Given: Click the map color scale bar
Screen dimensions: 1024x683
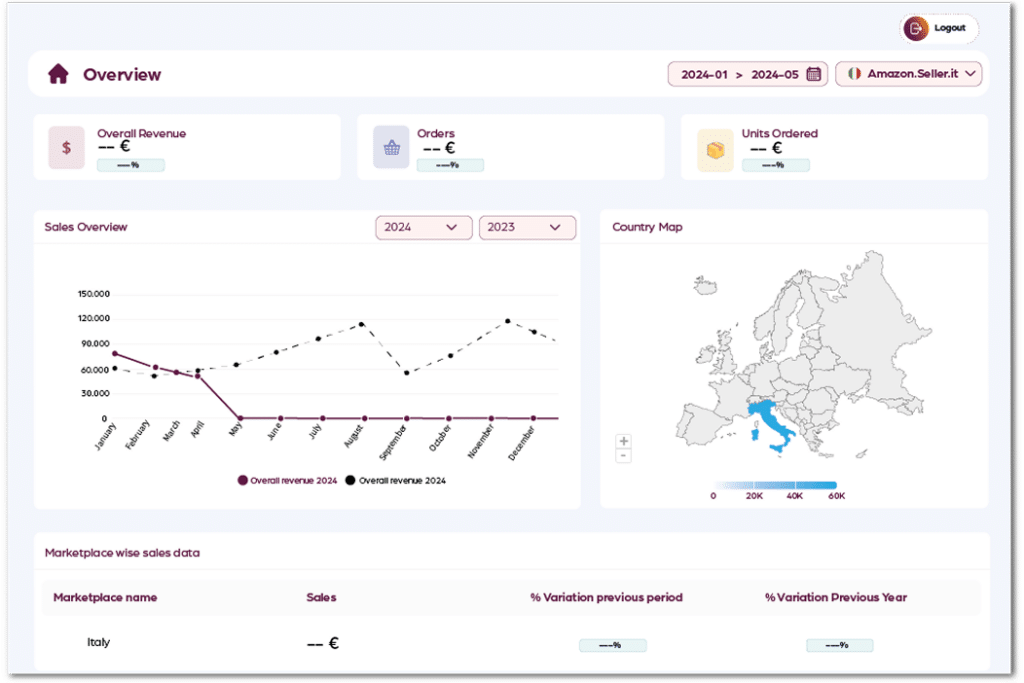Looking at the screenshot, I should (774, 484).
